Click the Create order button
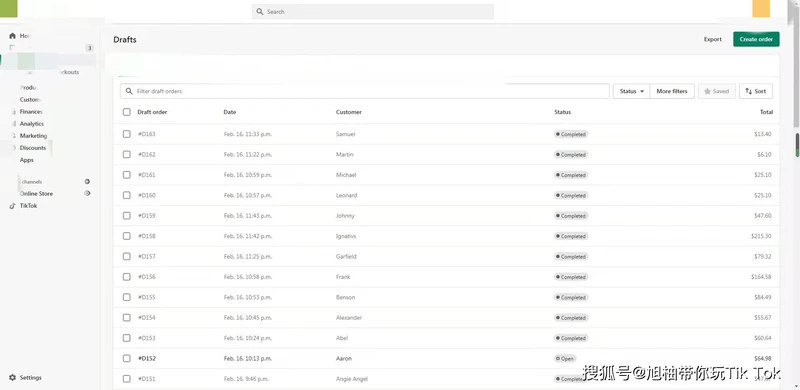The height and width of the screenshot is (390, 800). point(756,39)
